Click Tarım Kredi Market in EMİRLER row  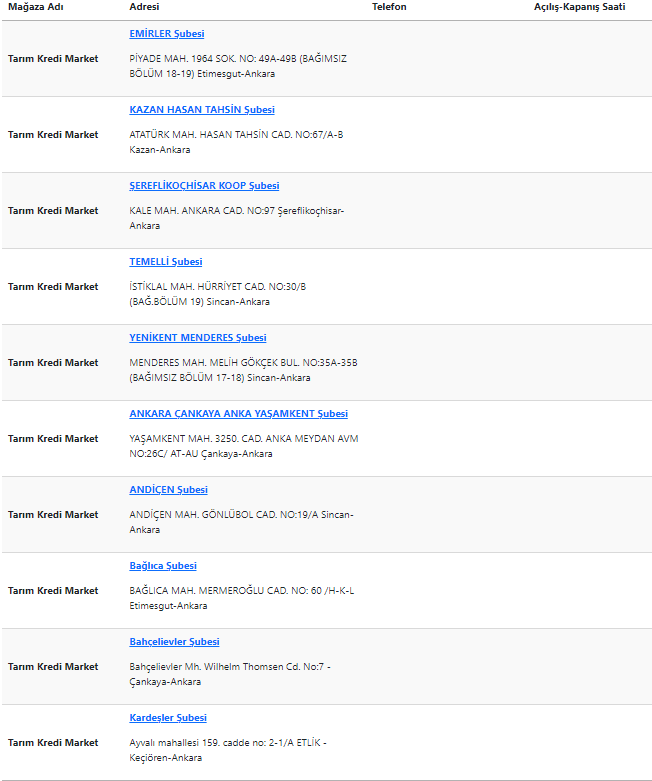coord(53,59)
